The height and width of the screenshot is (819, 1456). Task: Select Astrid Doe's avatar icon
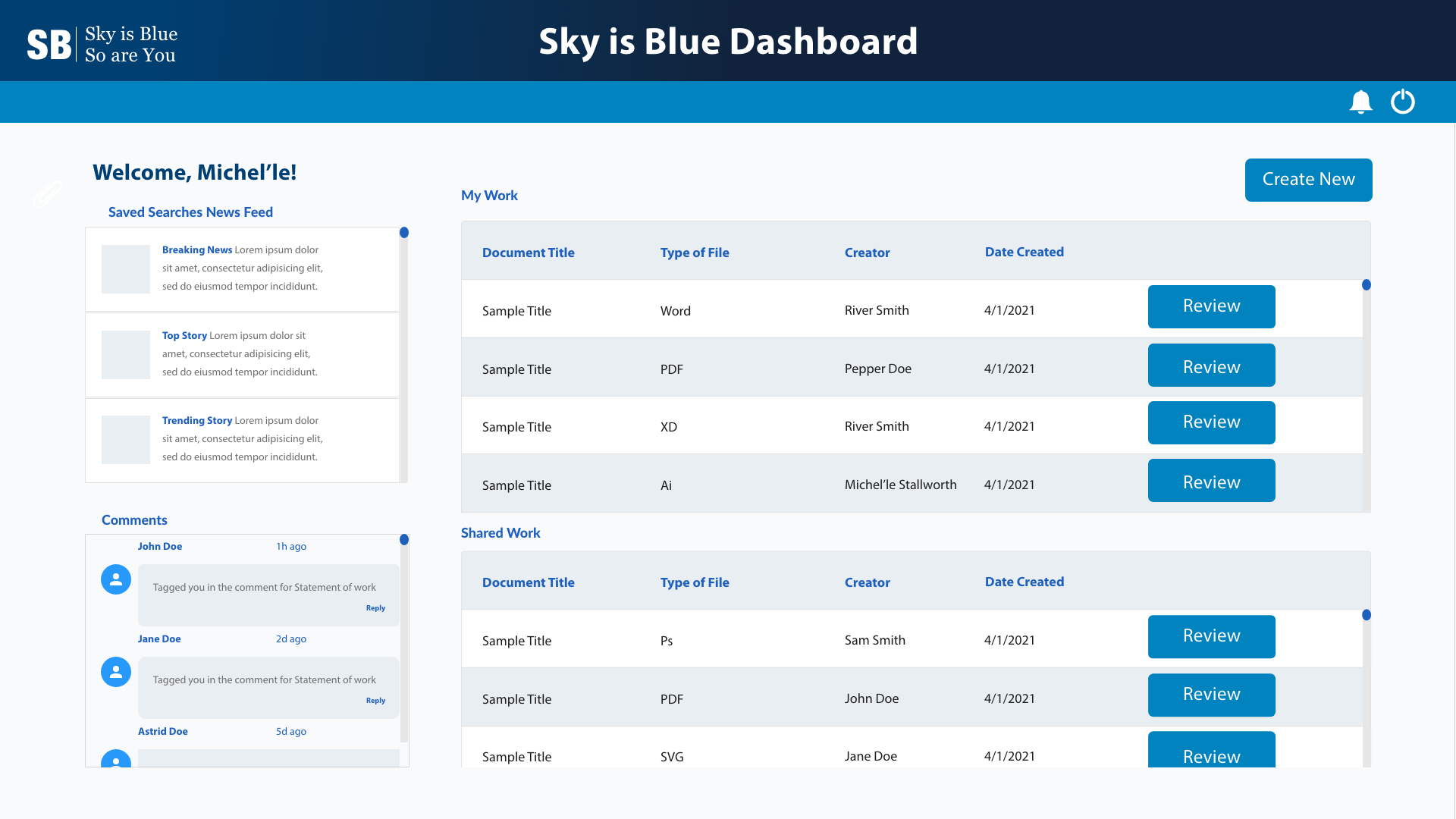(115, 761)
